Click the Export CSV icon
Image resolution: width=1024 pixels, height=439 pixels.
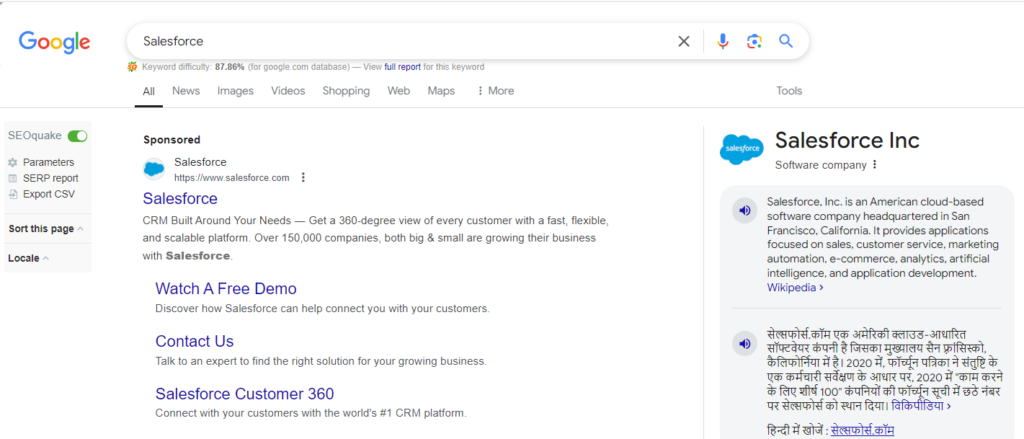point(12,194)
